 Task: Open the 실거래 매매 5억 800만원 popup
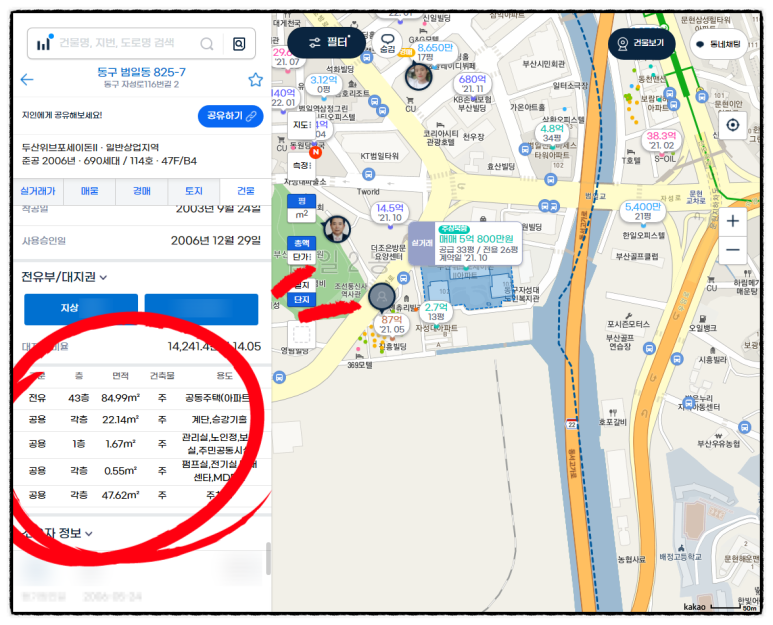[465, 243]
